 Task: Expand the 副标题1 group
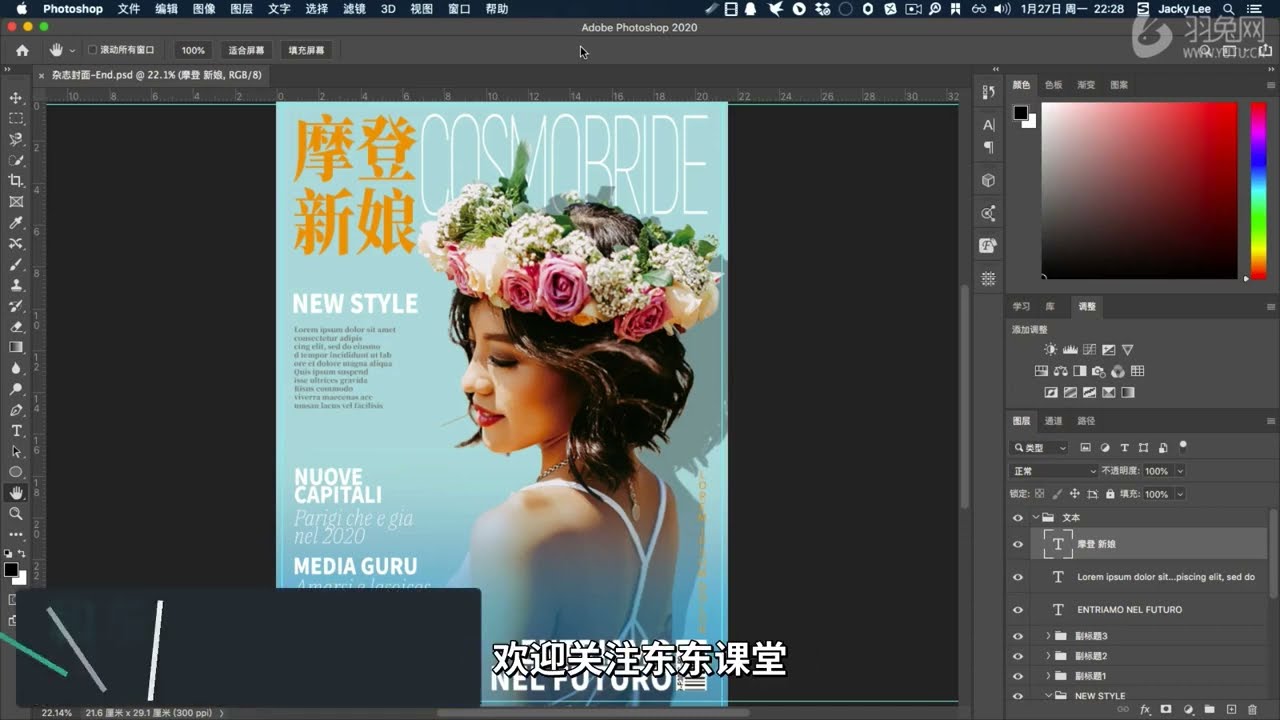coord(1048,676)
